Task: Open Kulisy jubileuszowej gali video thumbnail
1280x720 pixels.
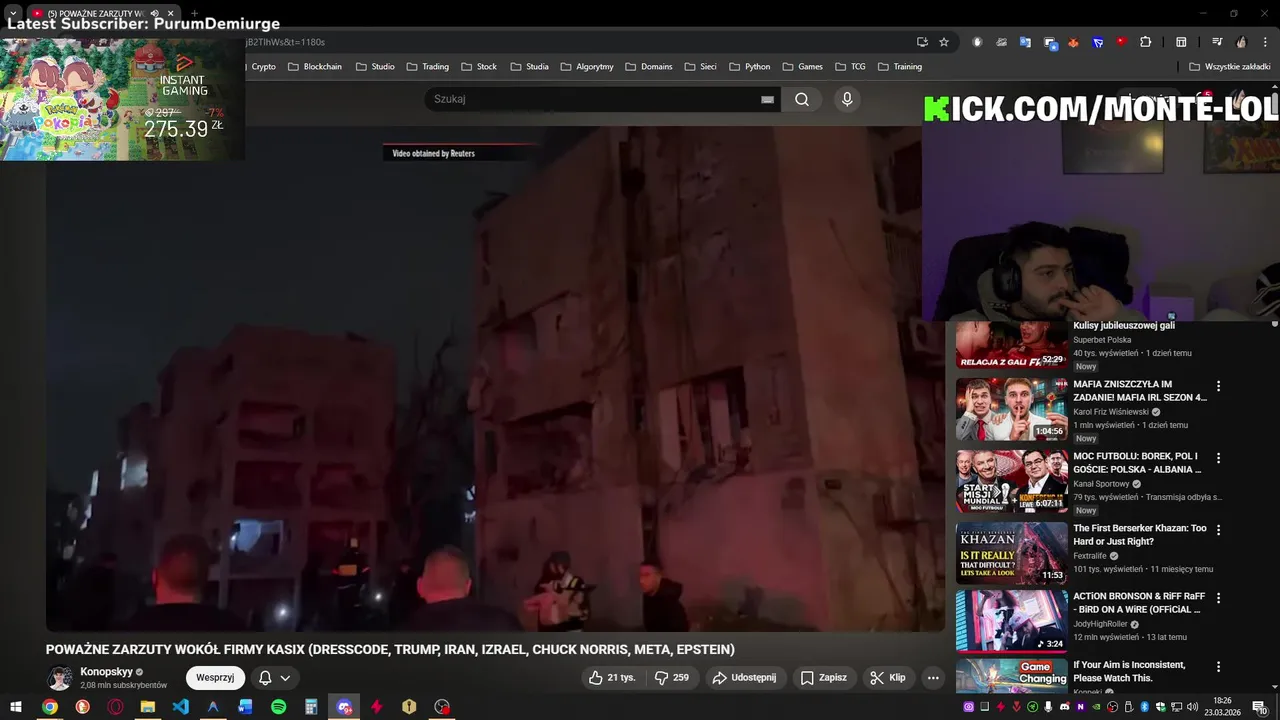Action: (1011, 345)
